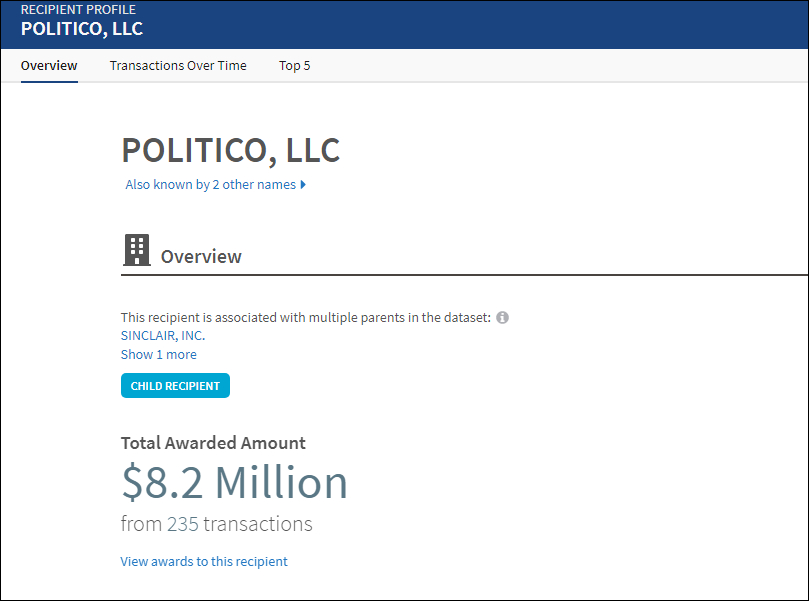Show 1 more parent recipient

tap(159, 355)
